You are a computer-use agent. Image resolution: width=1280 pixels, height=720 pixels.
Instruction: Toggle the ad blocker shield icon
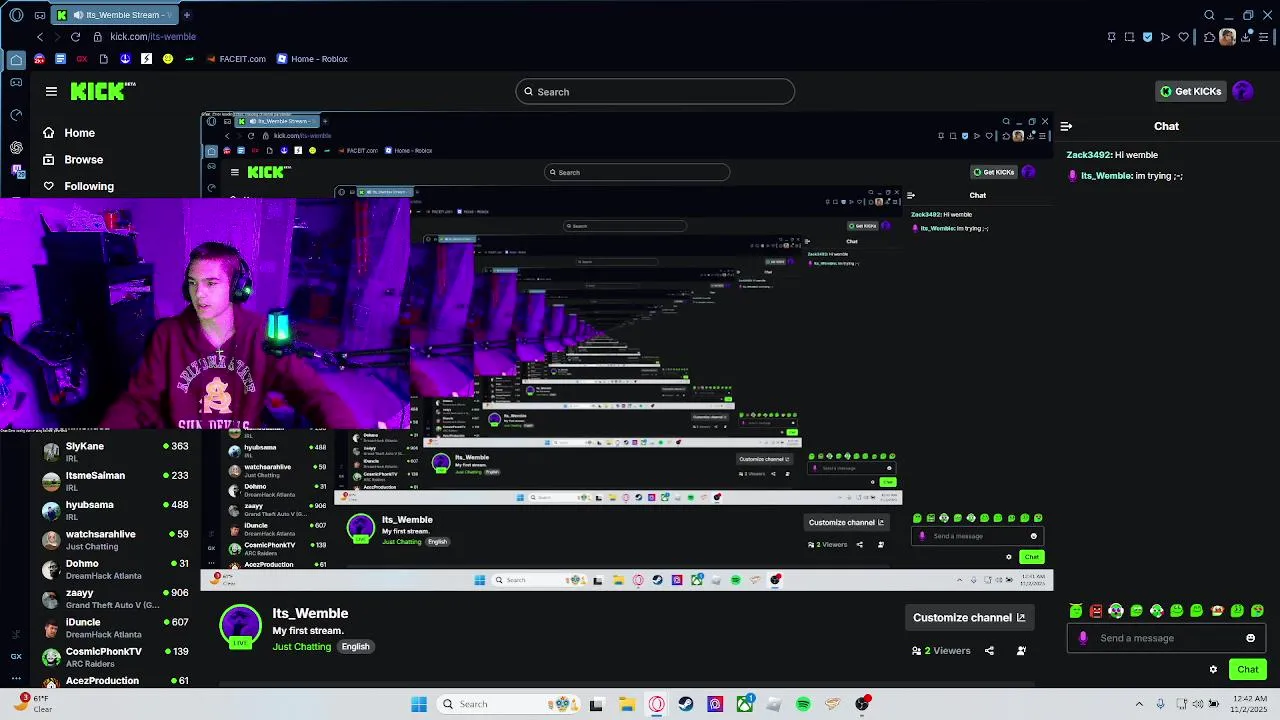pos(1147,37)
